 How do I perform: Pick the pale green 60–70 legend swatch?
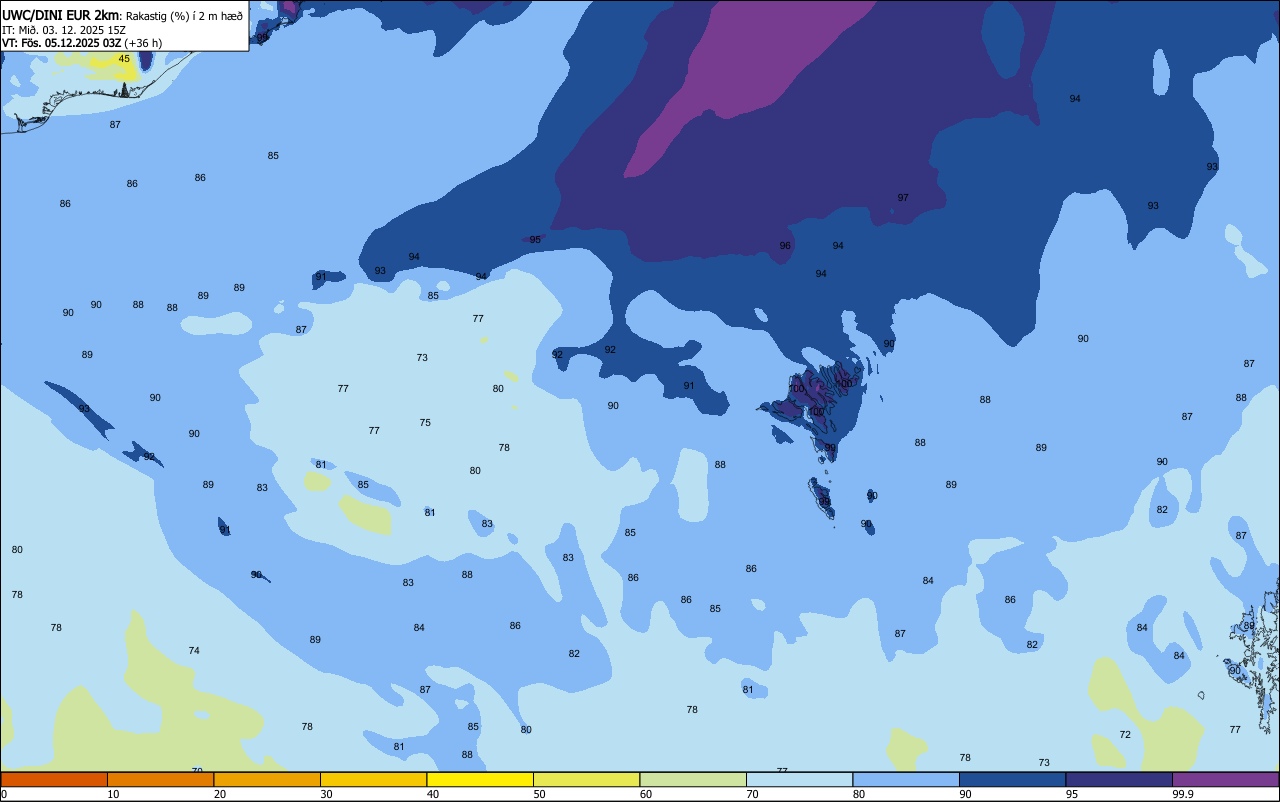coord(693,779)
